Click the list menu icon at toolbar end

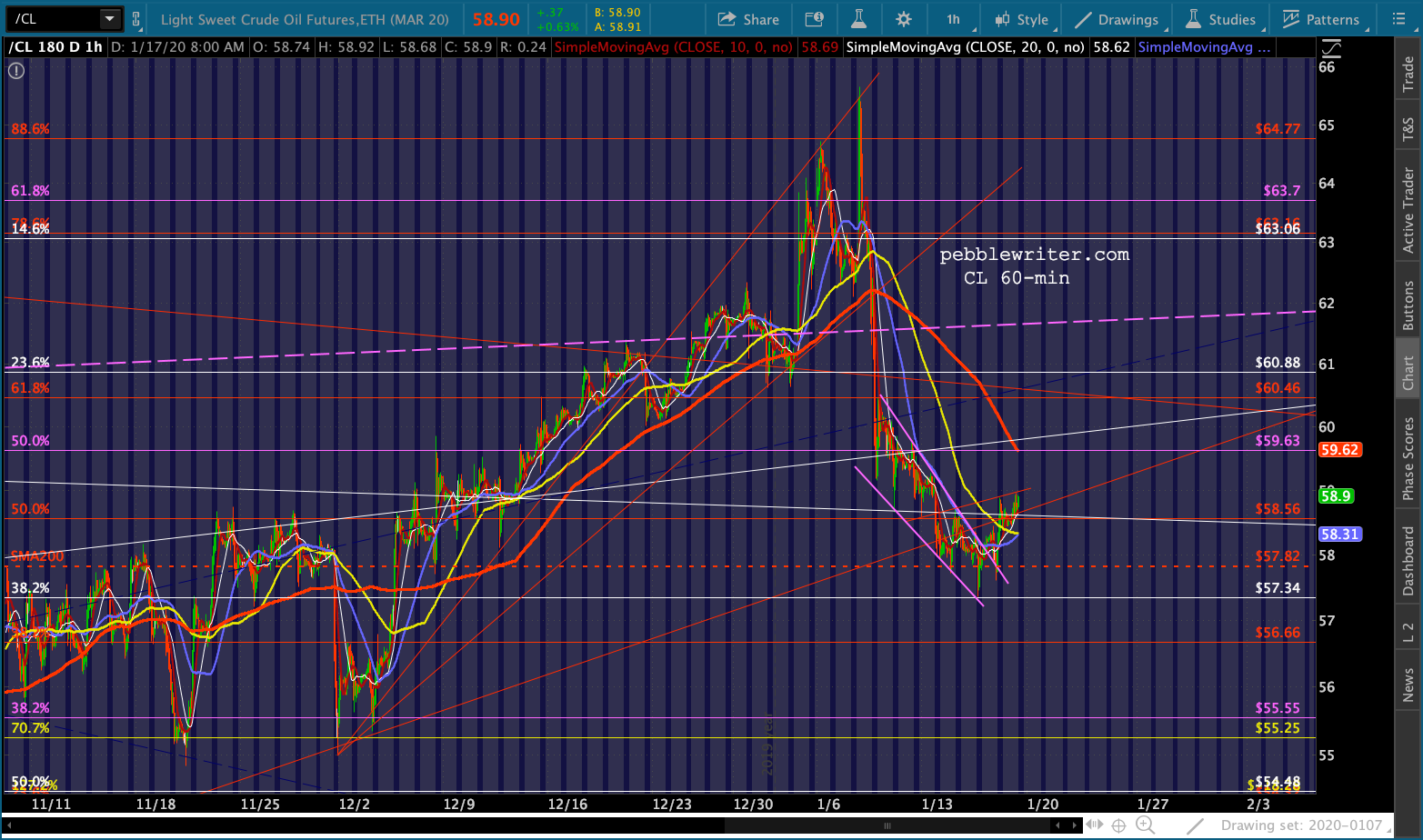[1398, 19]
